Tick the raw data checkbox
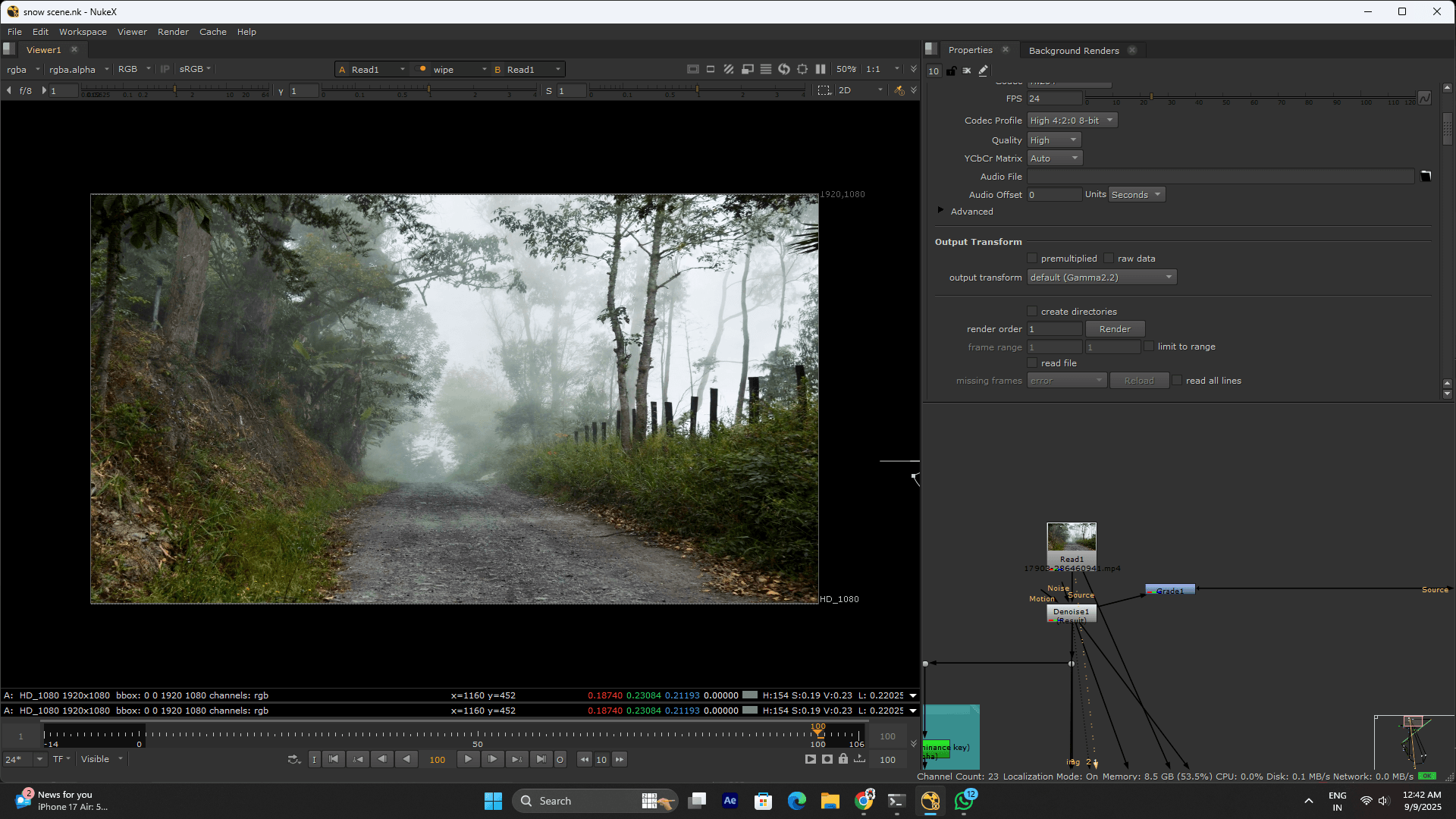 pos(1109,259)
